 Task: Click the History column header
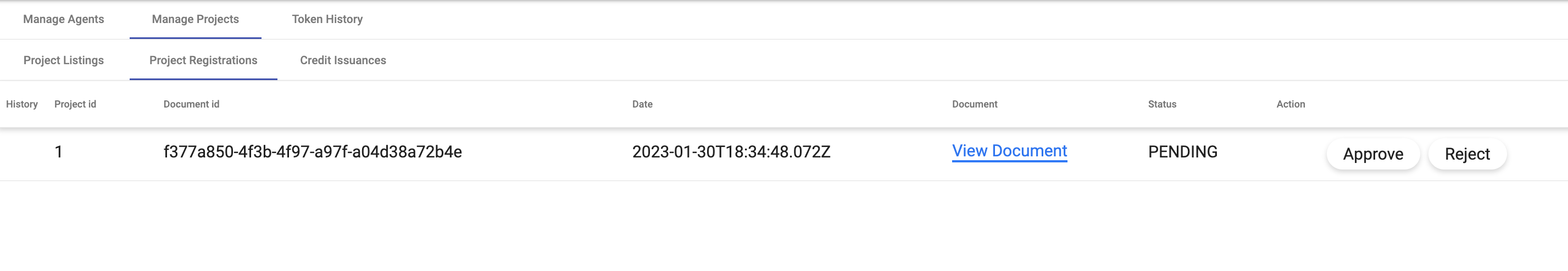click(x=22, y=105)
